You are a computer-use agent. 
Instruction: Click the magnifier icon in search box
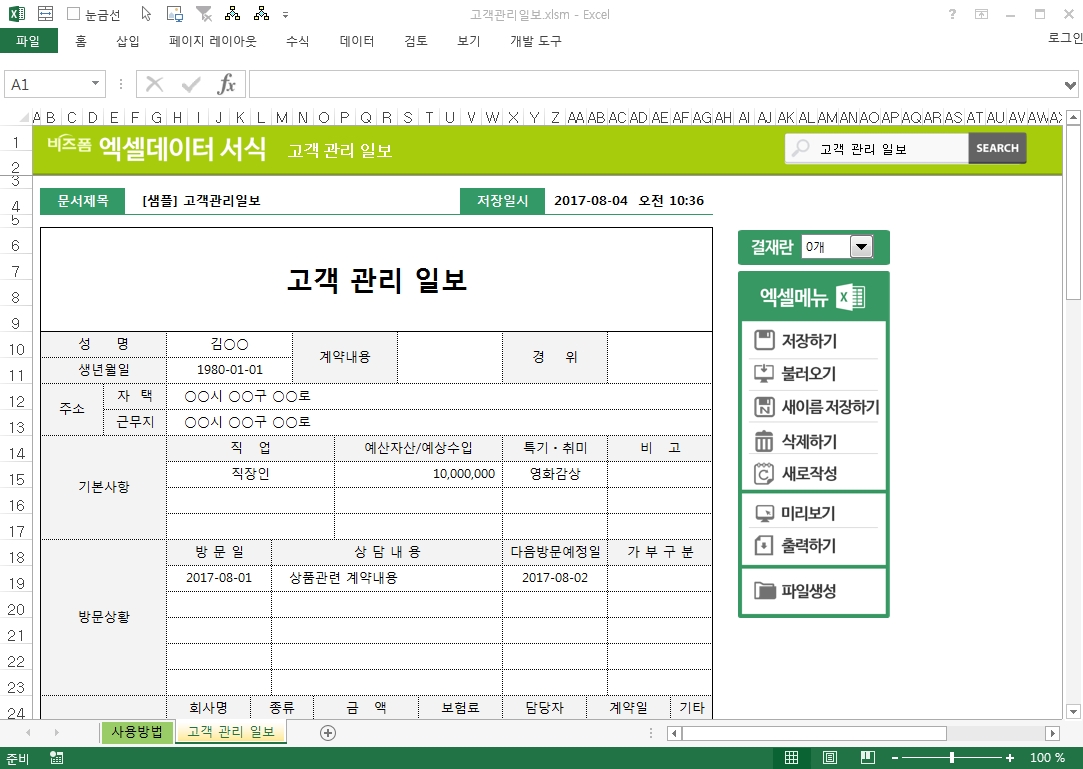pyautogui.click(x=801, y=148)
